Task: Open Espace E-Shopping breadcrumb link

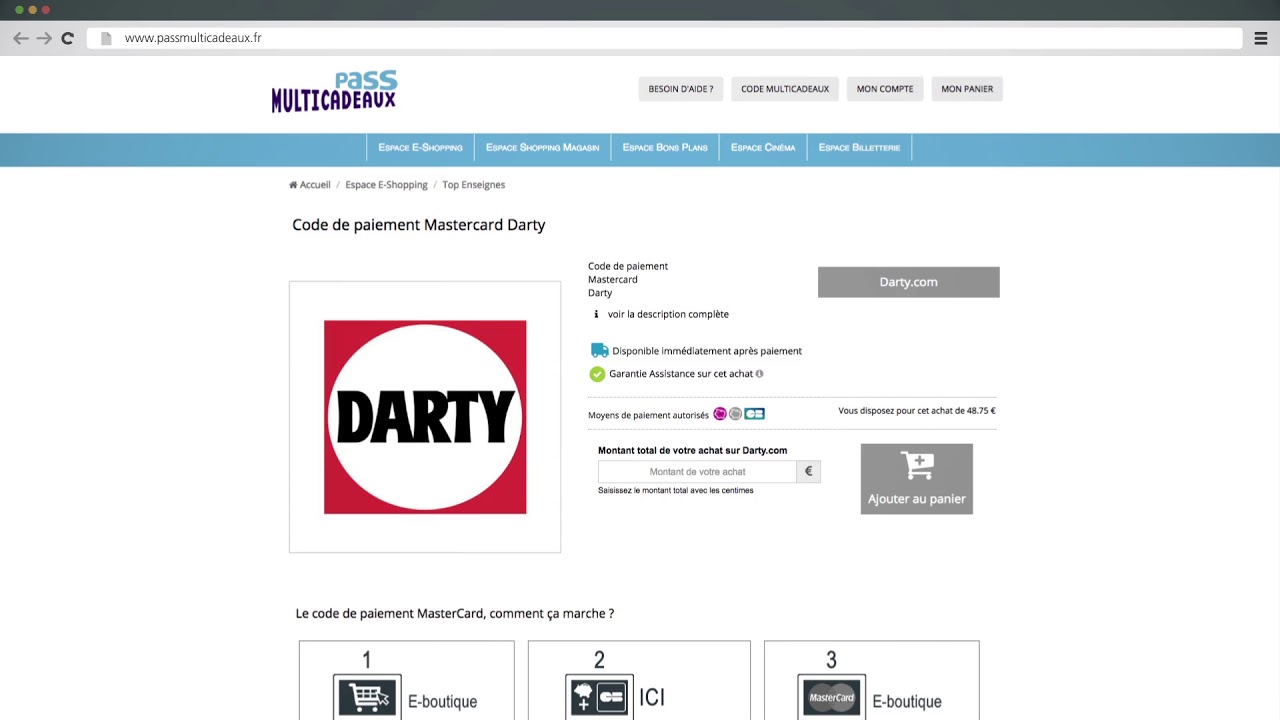Action: click(x=386, y=185)
